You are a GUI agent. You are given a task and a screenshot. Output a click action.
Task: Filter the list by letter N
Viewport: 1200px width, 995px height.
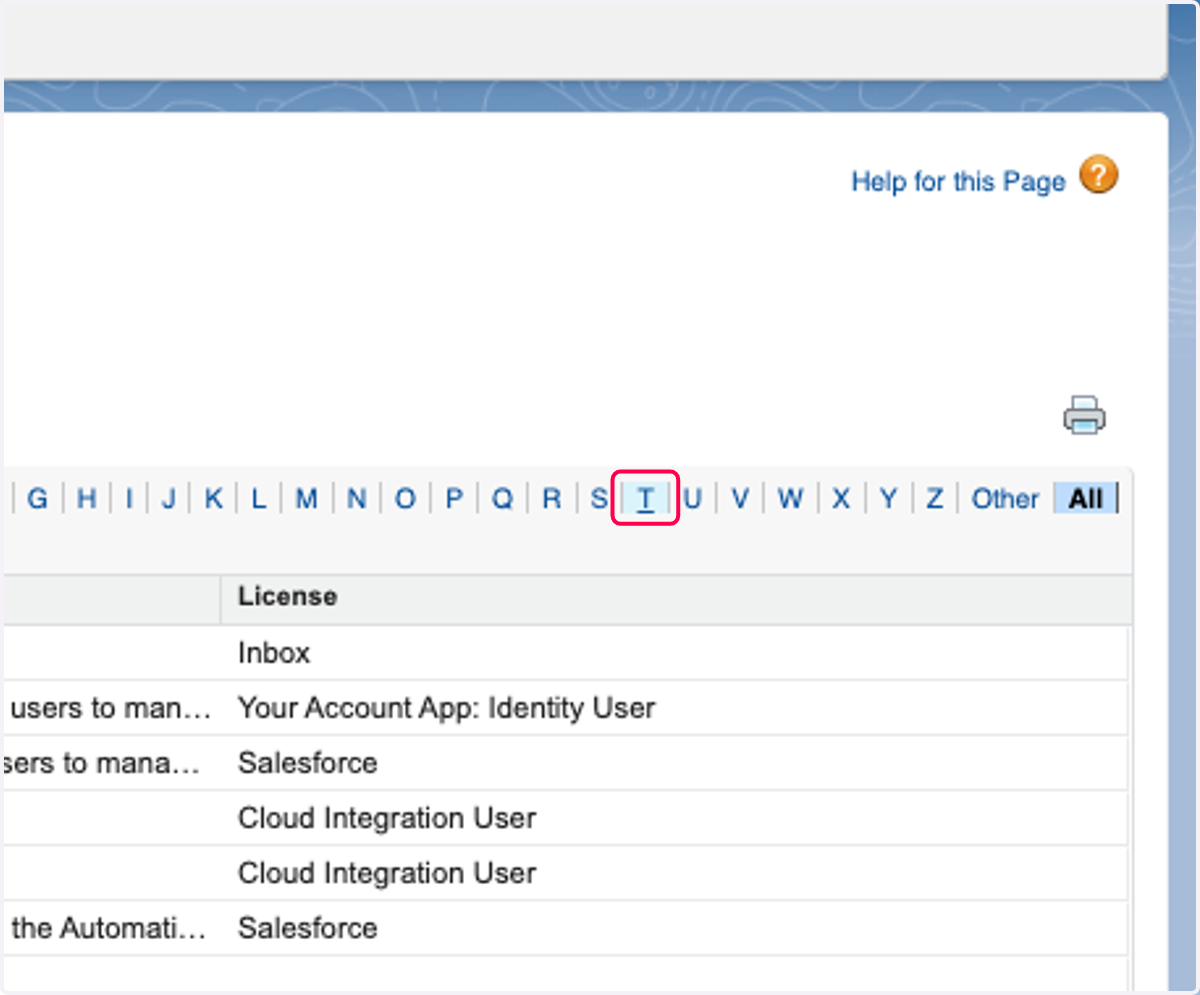(356, 498)
